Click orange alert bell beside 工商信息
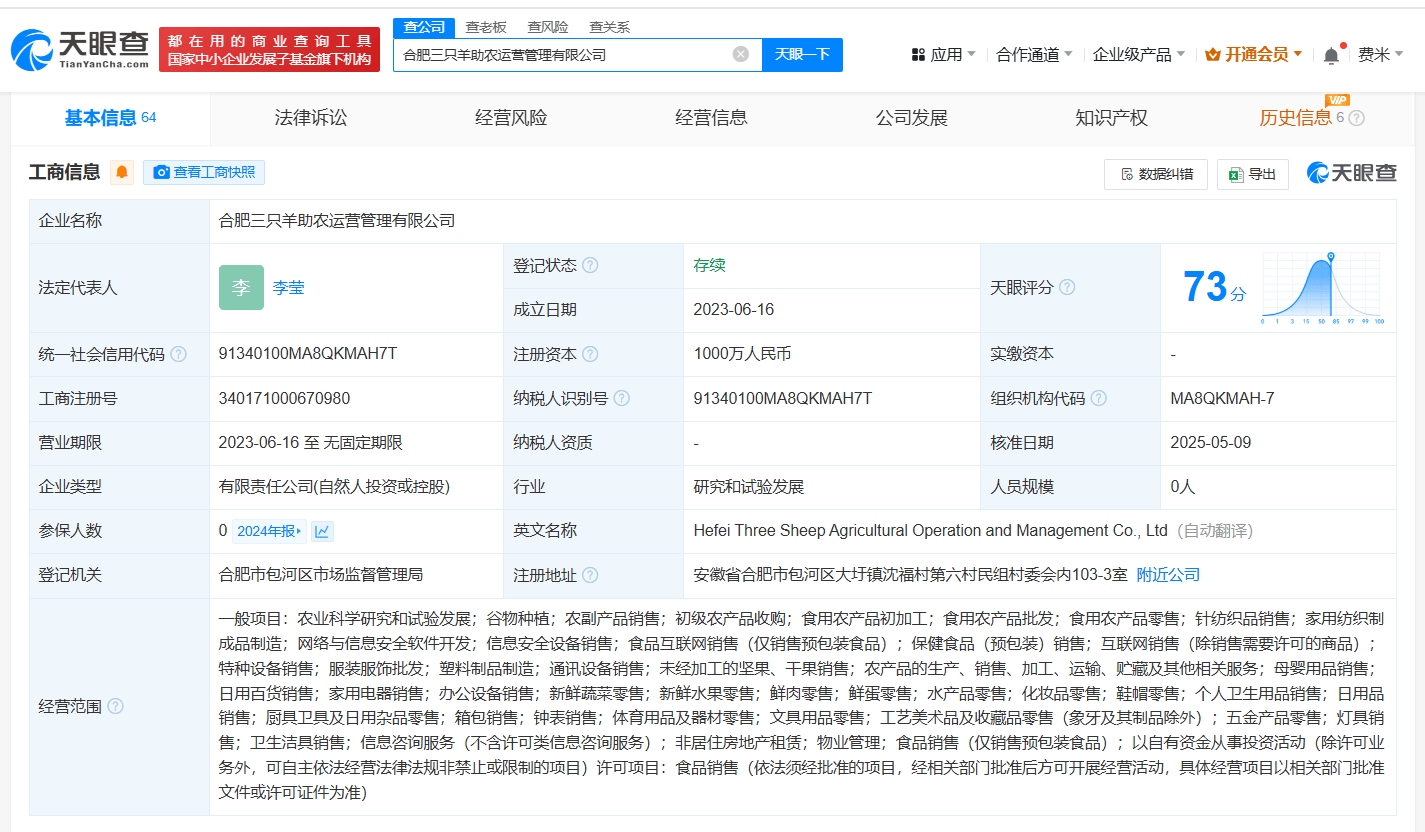This screenshot has width=1425, height=832. (122, 173)
